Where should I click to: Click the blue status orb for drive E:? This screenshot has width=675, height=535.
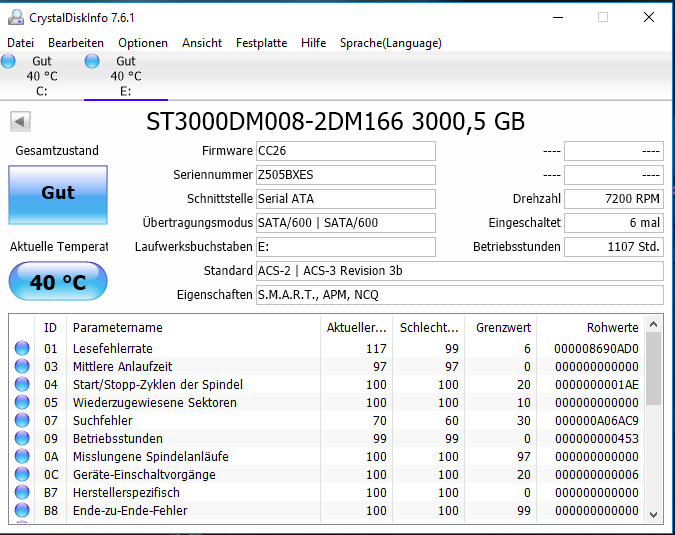click(x=92, y=61)
